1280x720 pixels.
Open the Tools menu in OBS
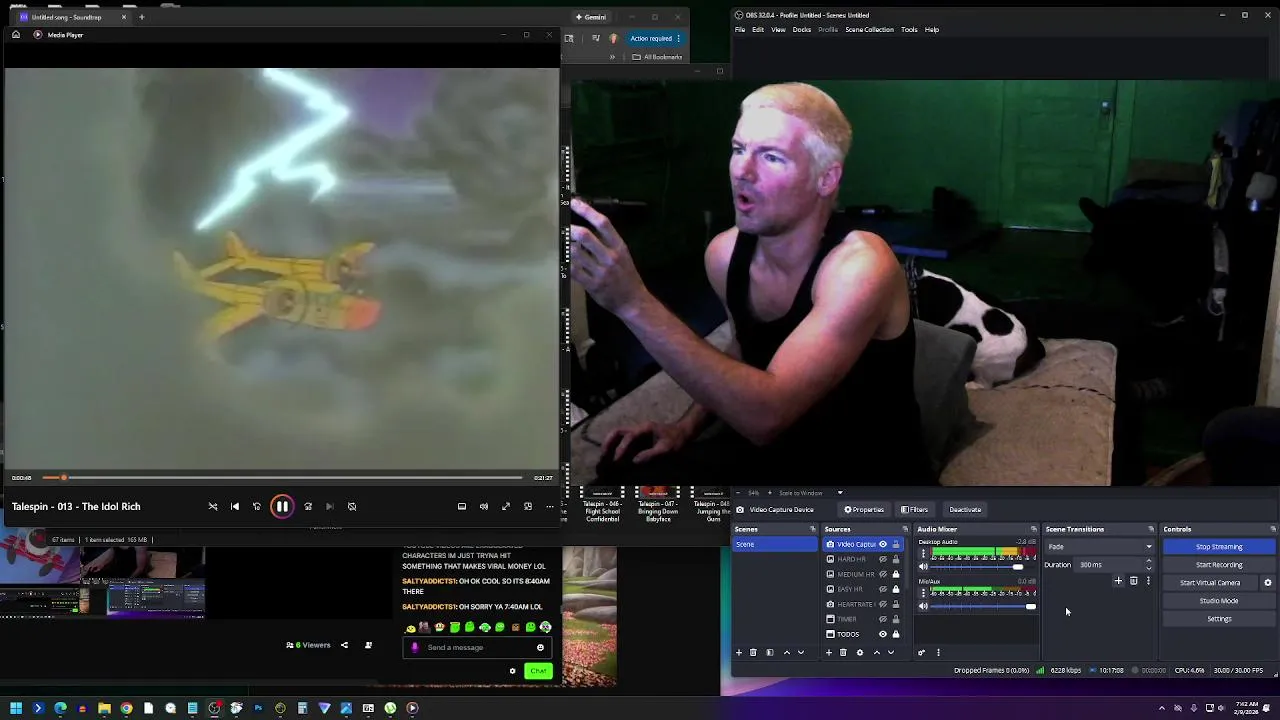coord(909,29)
